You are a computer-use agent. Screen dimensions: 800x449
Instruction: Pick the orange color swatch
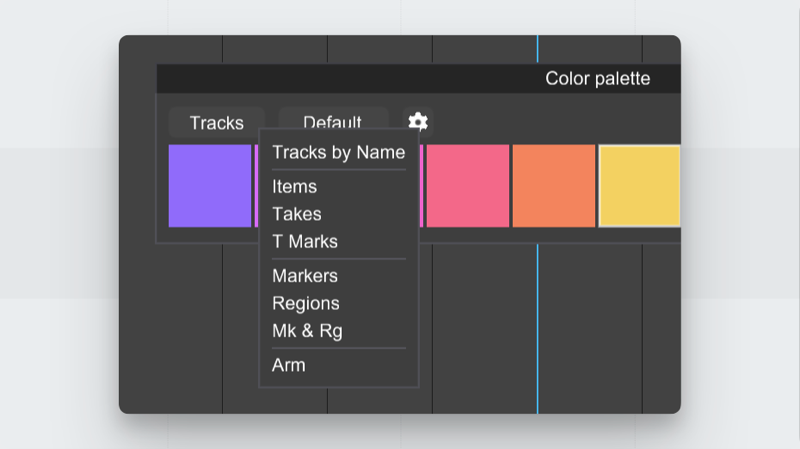[554, 186]
